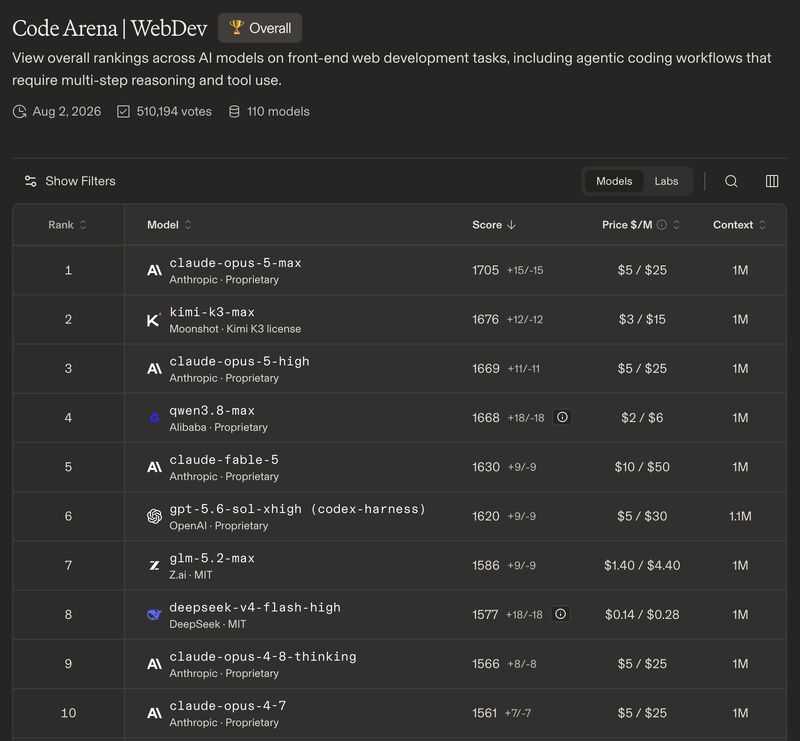Screen dimensions: 800x741
Task: Click Z.ai · MIT license text
Action: click(191, 575)
